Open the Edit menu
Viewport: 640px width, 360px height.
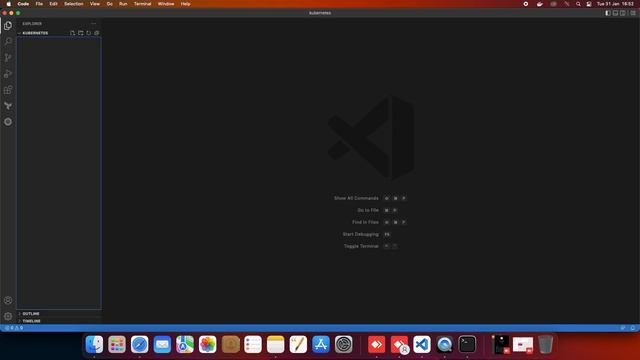tap(53, 4)
